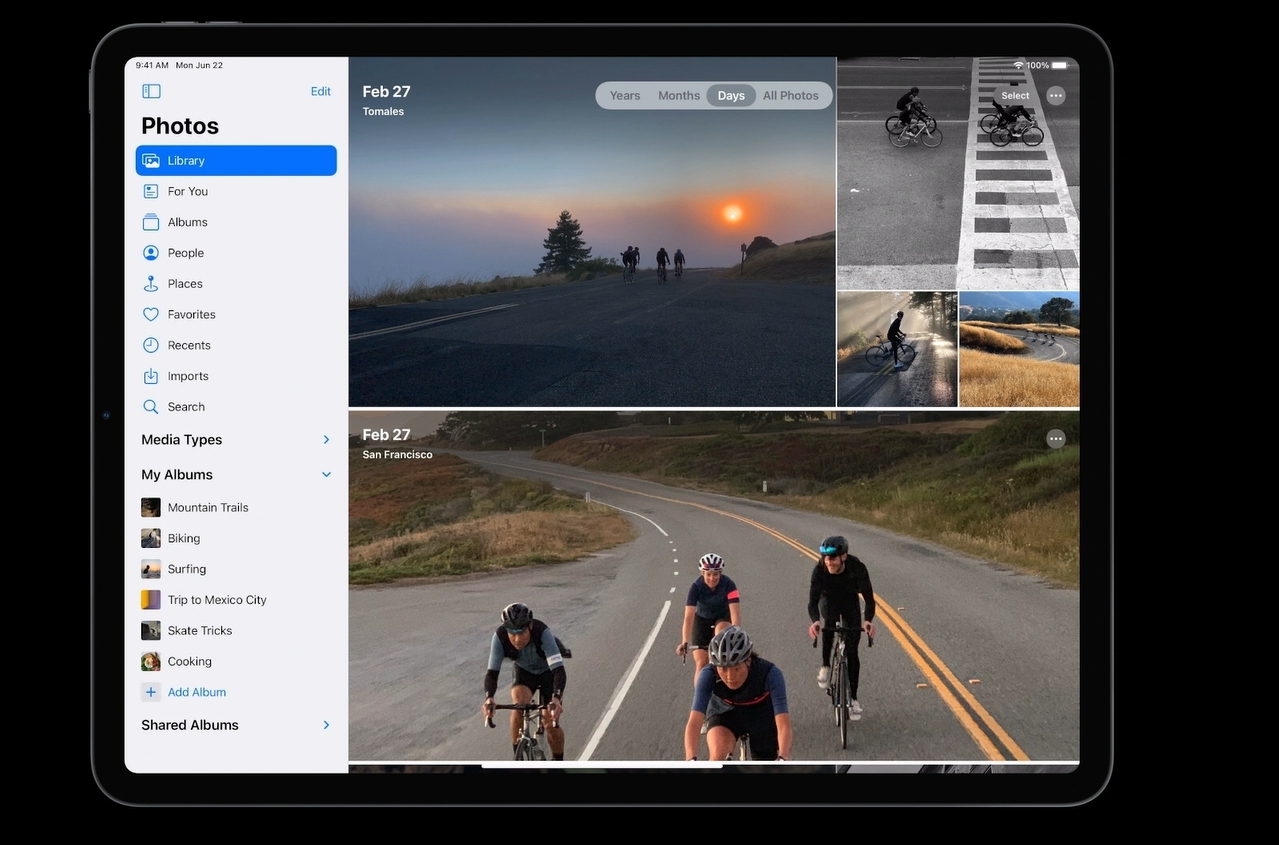
Task: Expand the Shared Albums chevron
Action: [x=326, y=725]
